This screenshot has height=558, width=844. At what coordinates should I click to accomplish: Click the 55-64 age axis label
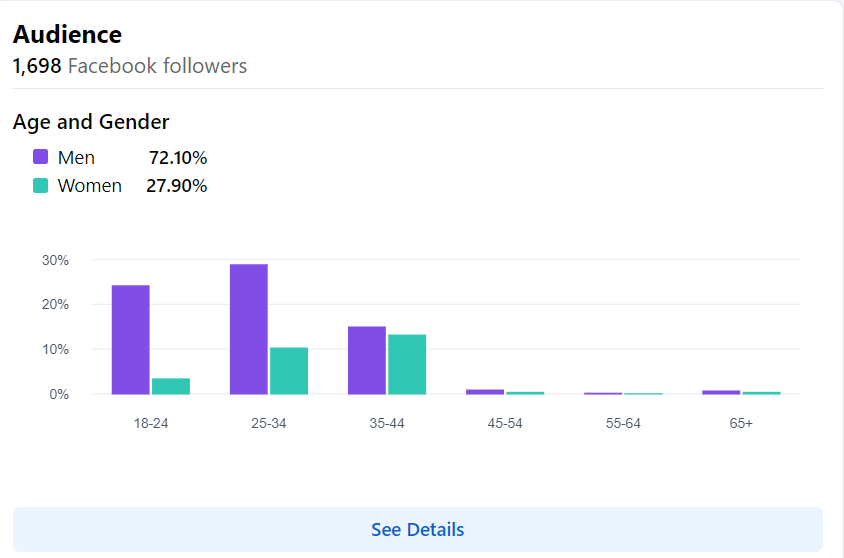(623, 423)
